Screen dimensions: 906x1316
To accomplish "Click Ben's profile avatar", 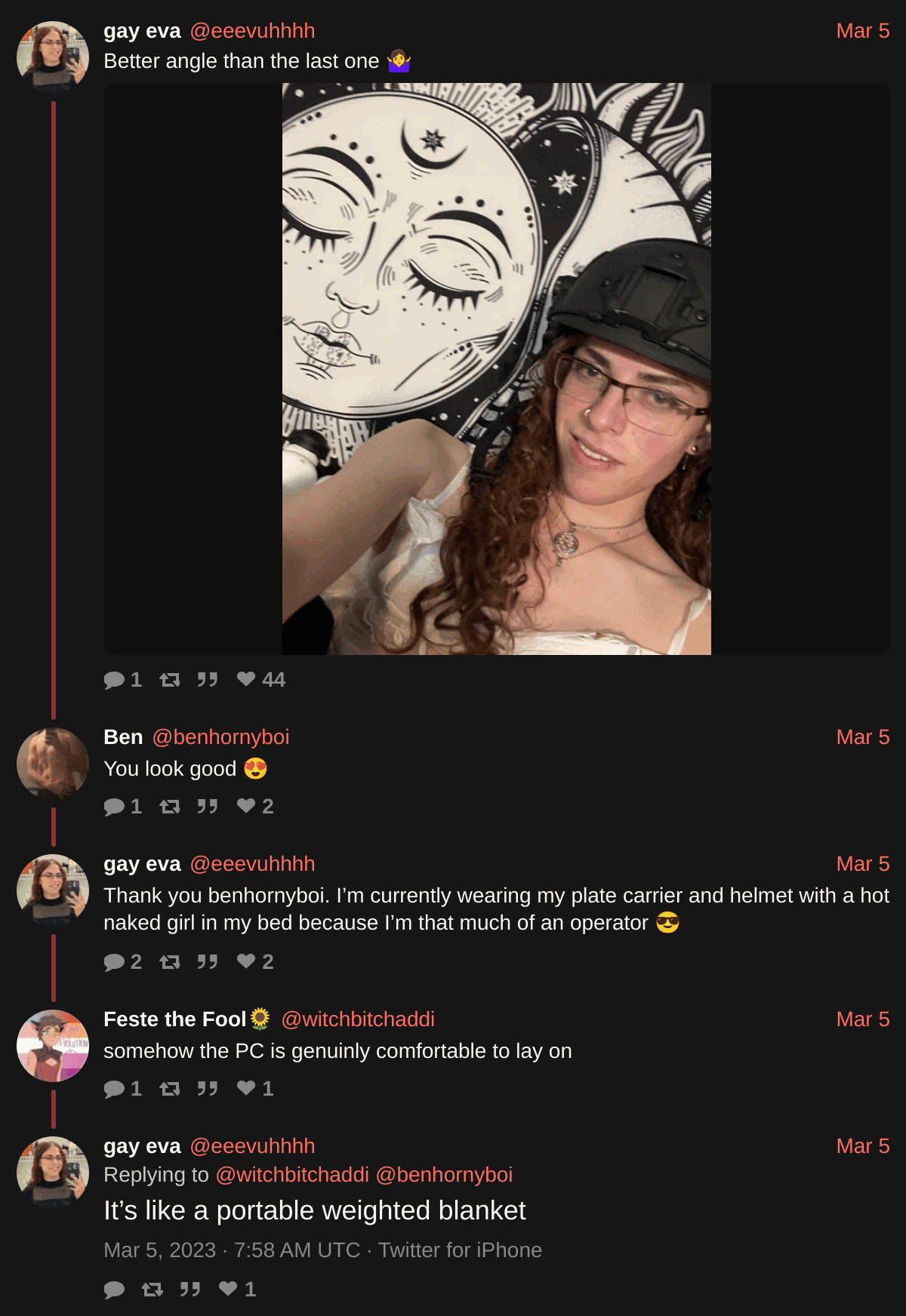I will (x=53, y=764).
